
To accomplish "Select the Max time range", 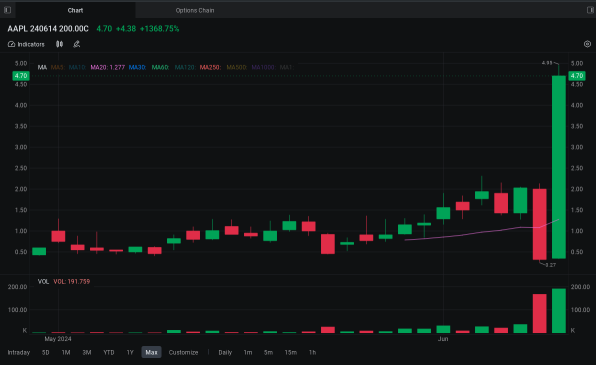I will click(151, 352).
